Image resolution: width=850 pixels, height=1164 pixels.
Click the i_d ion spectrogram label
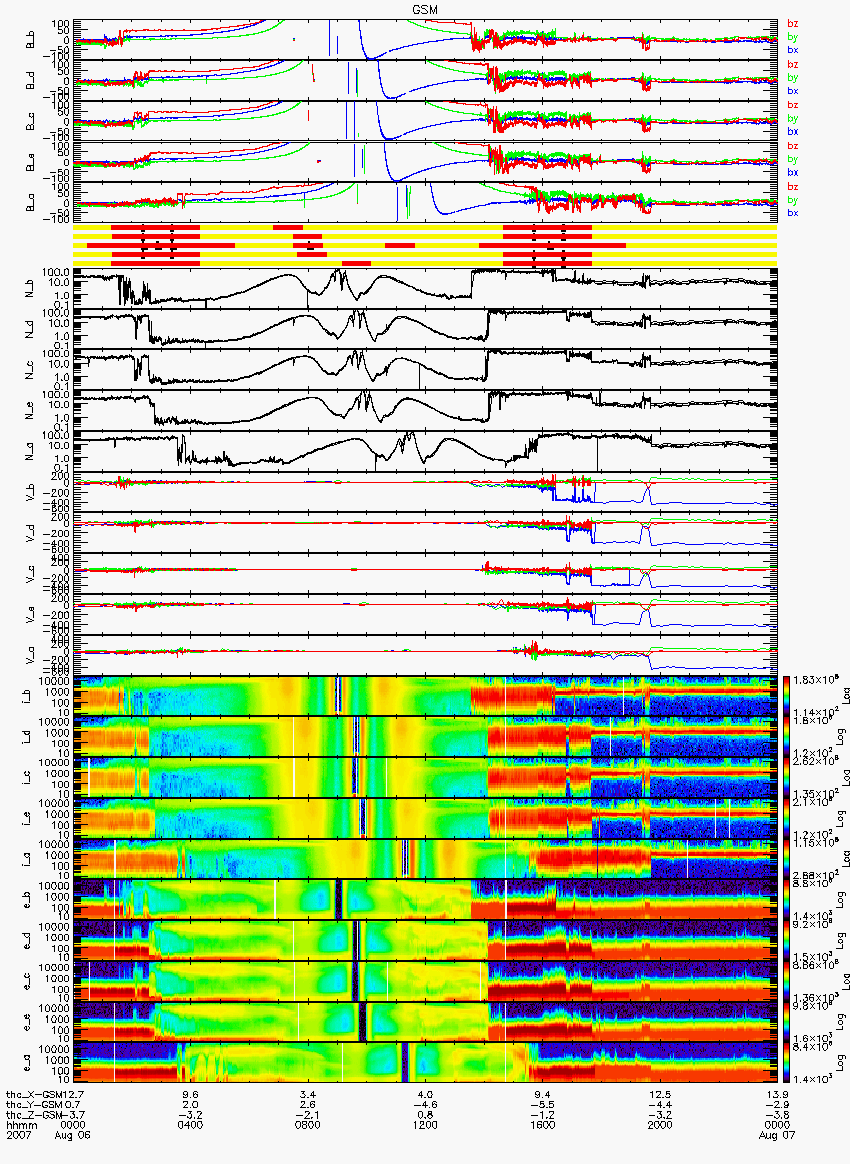(28, 737)
